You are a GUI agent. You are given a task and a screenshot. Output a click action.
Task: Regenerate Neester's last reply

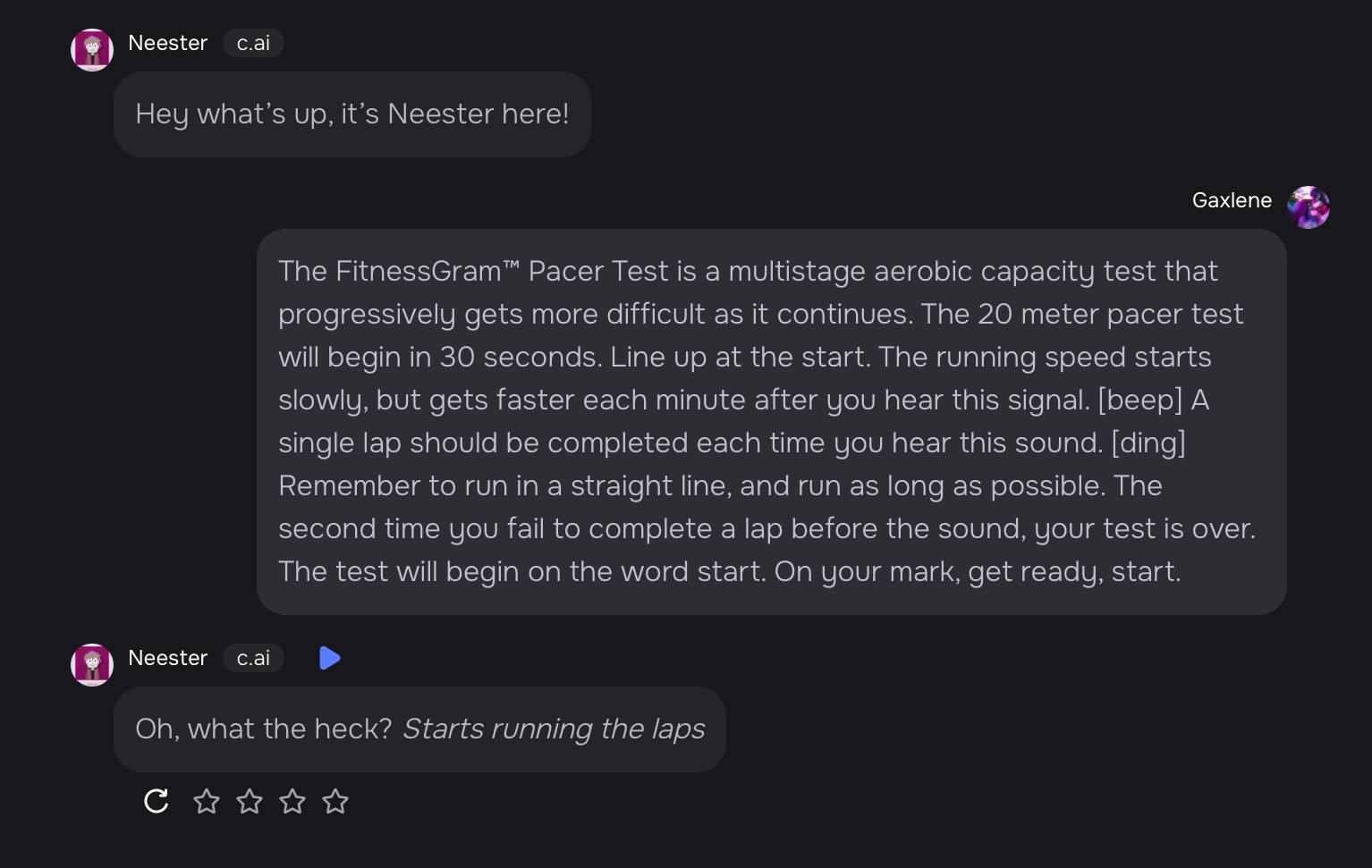[x=157, y=801]
